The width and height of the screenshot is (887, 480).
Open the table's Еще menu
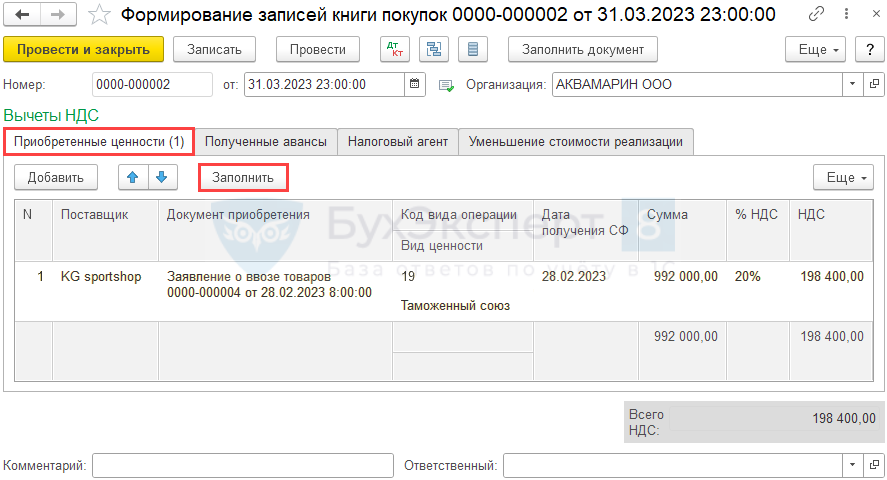(x=847, y=178)
